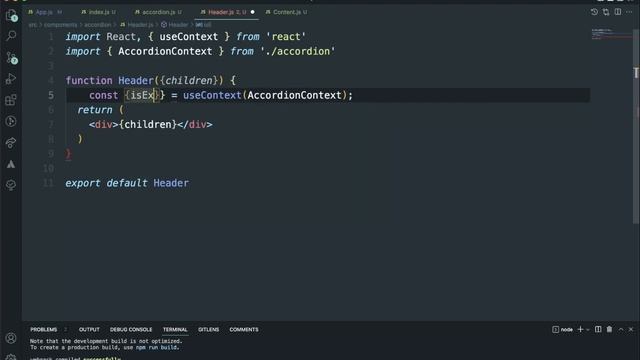Switch to the accordion.js tab
This screenshot has height=360, width=640.
[158, 12]
